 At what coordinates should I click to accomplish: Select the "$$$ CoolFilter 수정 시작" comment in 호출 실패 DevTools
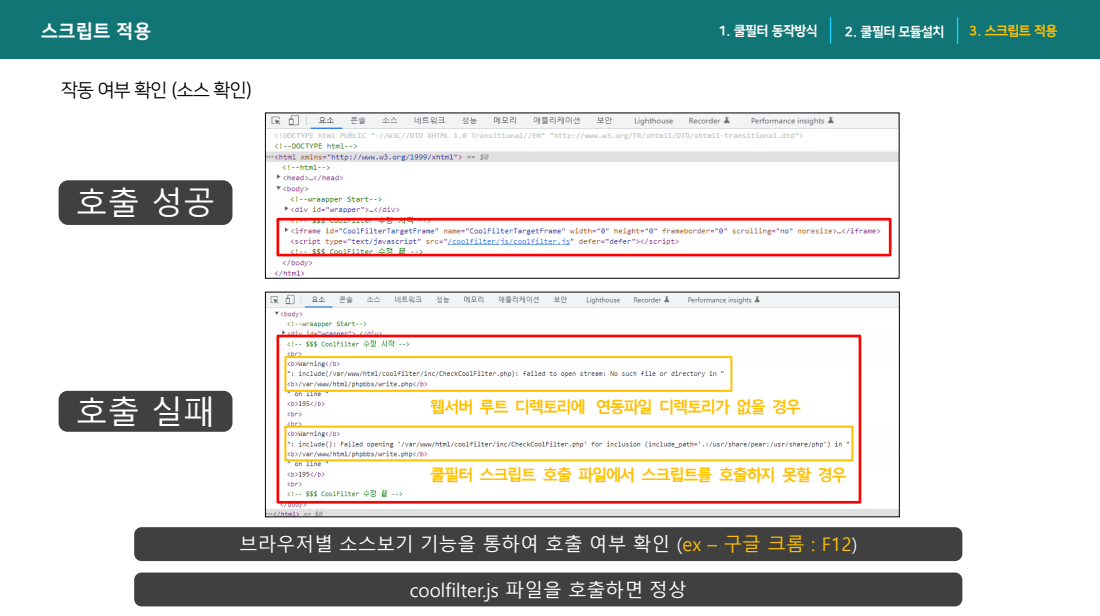pos(348,344)
